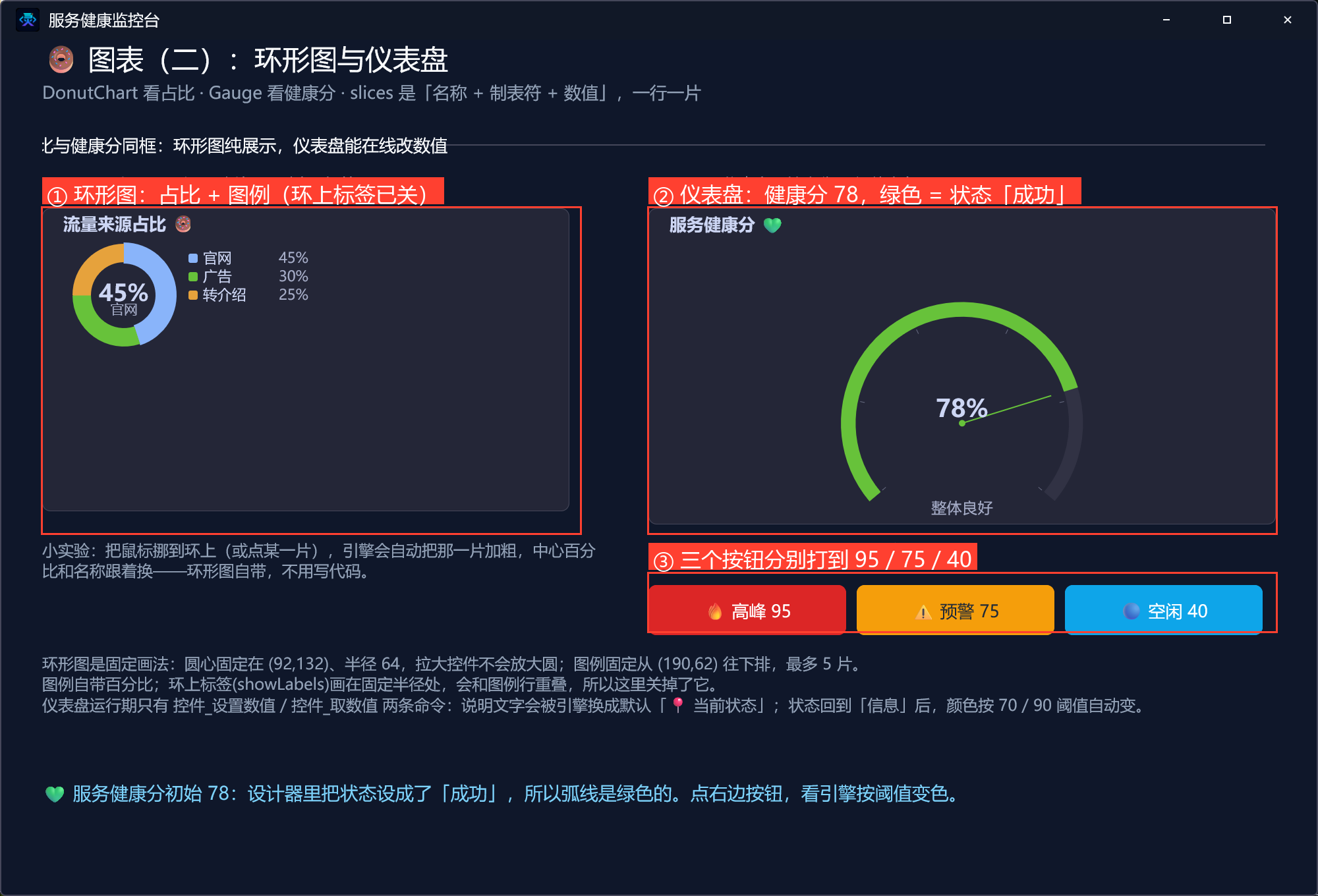This screenshot has width=1318, height=896.
Task: Select the green 广告 legend swatch
Action: tap(193, 277)
